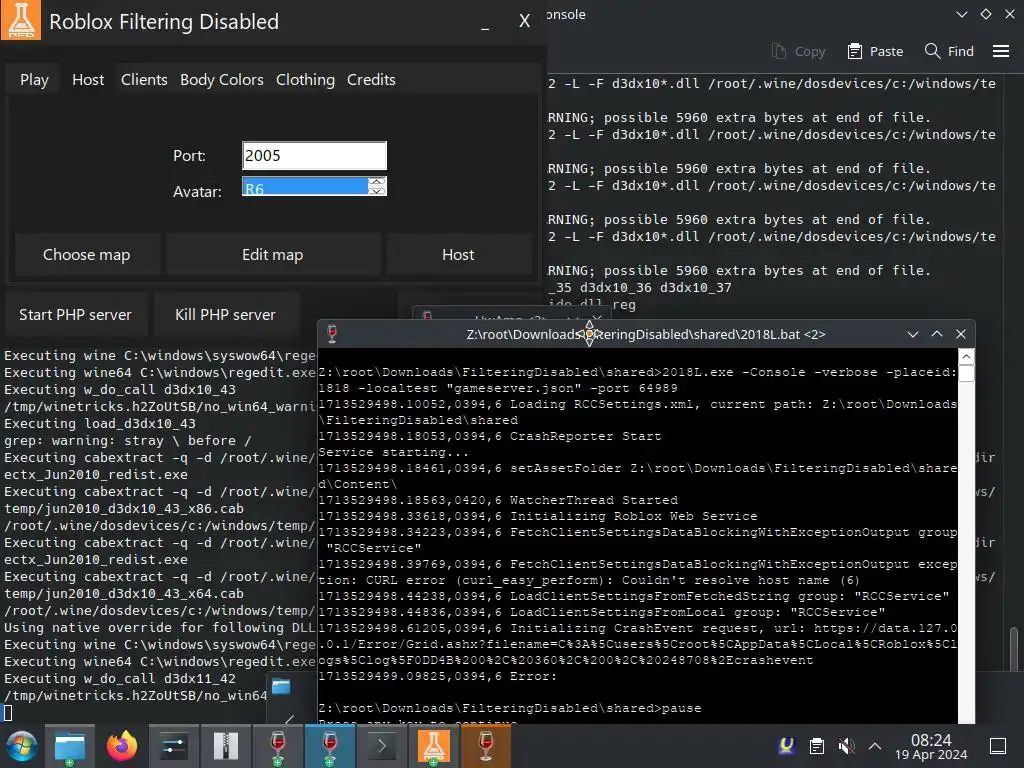Image resolution: width=1024 pixels, height=768 pixels.
Task: Click Paste in the console toolbar
Action: [x=875, y=51]
